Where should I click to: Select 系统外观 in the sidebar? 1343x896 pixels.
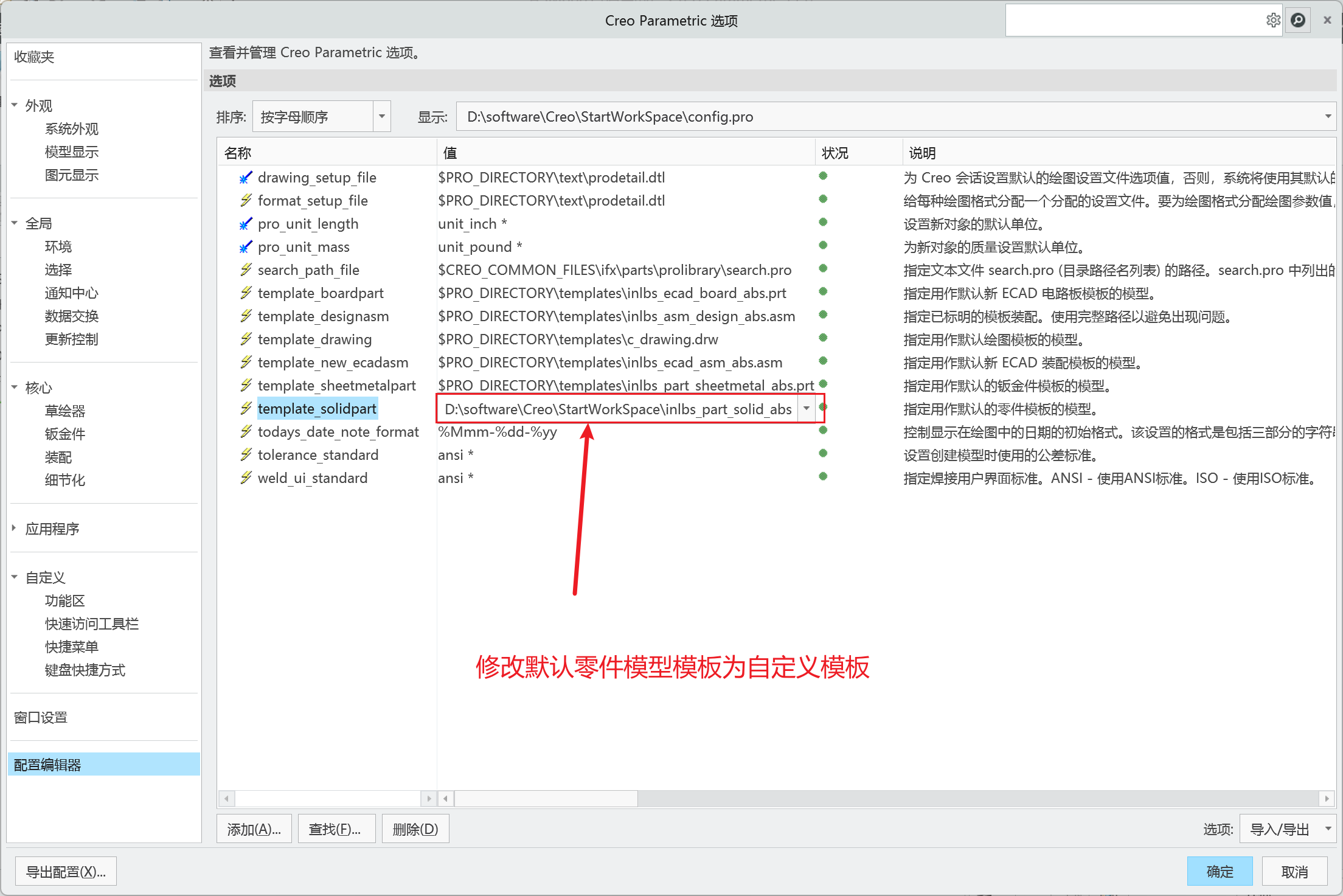coord(72,129)
